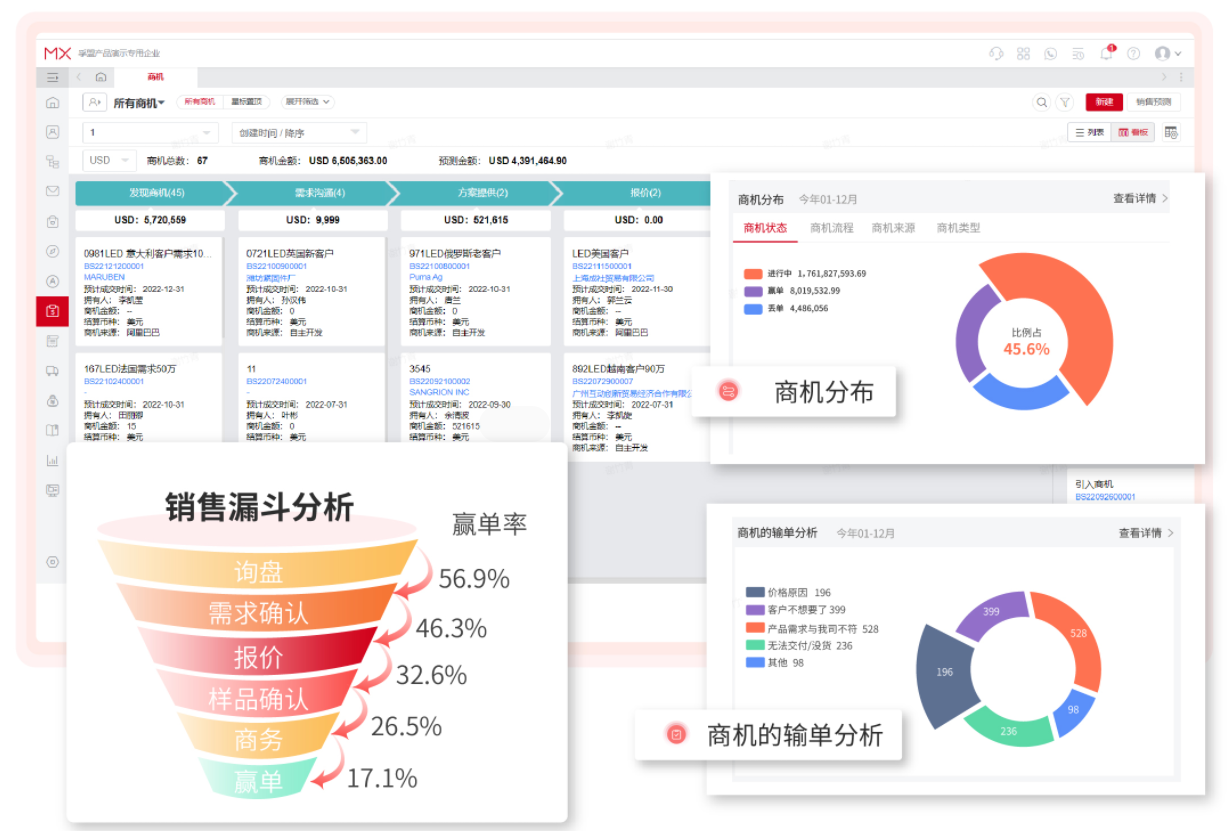
Task: Click the 新建 button to create opportunity
Action: click(1104, 103)
